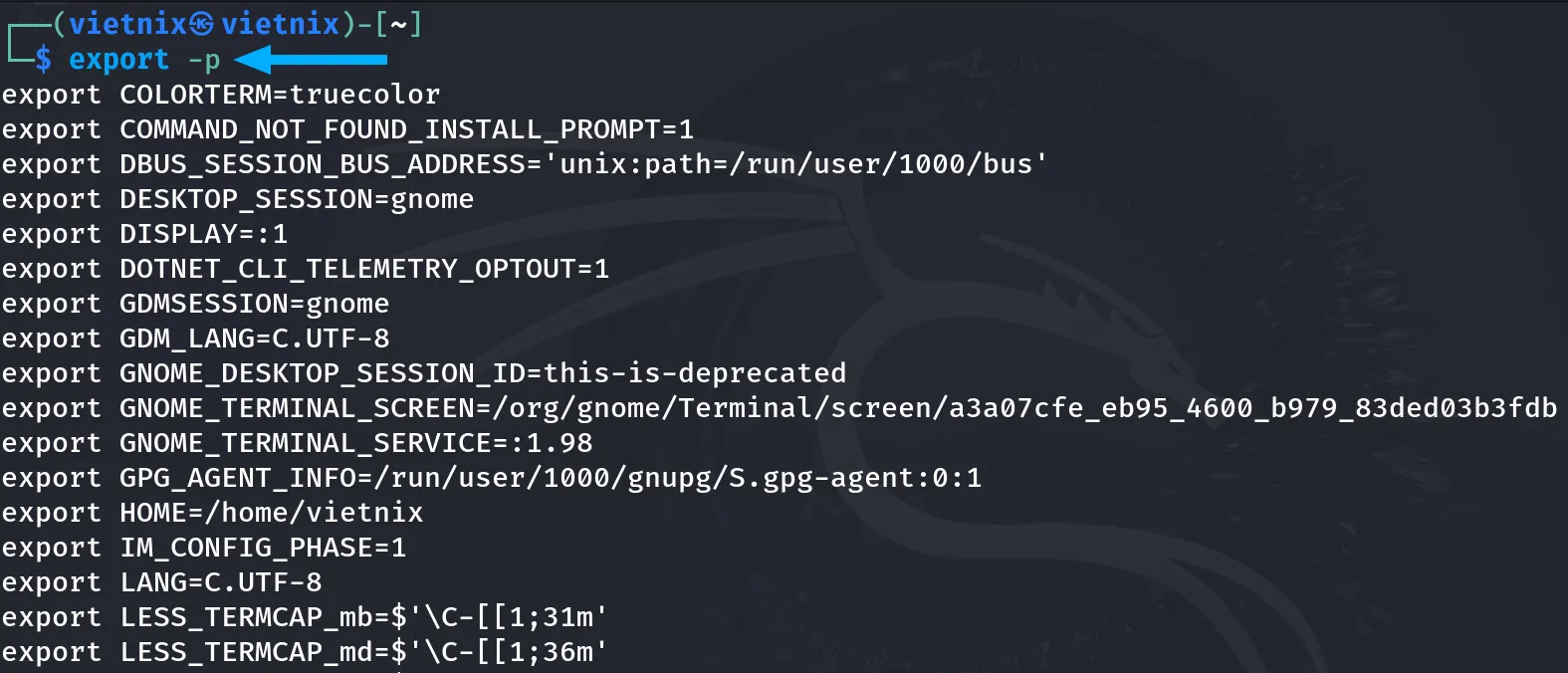
Task: Click the tilde directory in prompt brackets
Action: [x=398, y=25]
